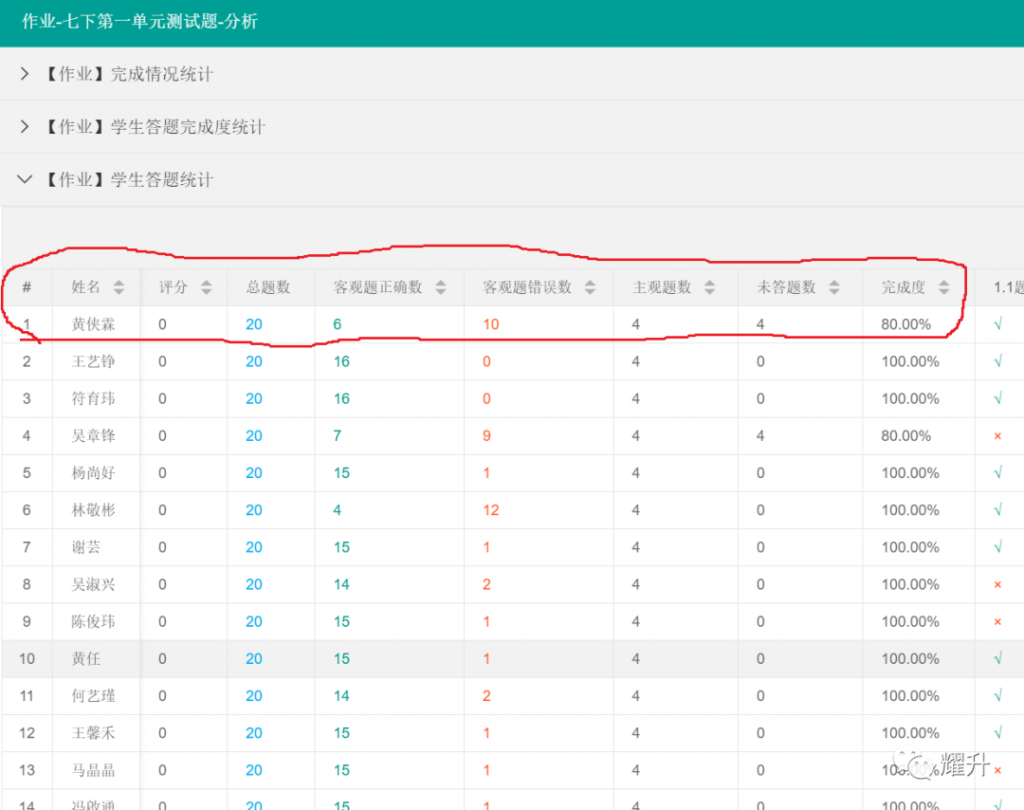
Task: Sort table by 姓名 column
Action: tap(118, 287)
